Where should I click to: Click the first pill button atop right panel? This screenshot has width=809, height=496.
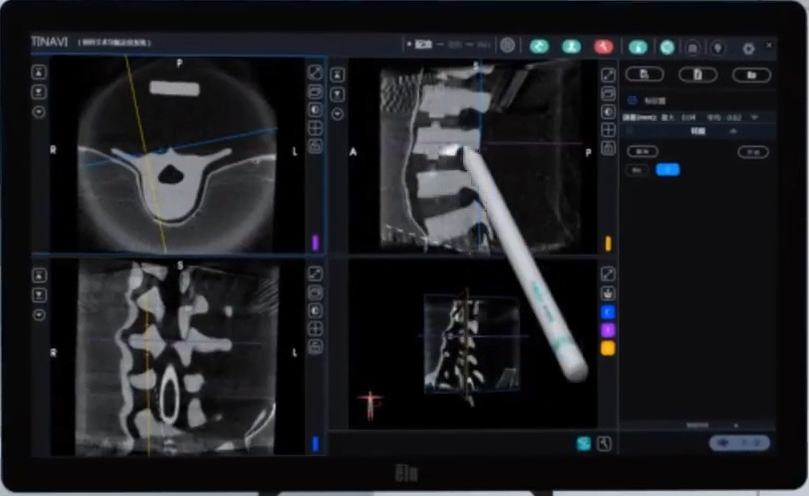pyautogui.click(x=644, y=74)
